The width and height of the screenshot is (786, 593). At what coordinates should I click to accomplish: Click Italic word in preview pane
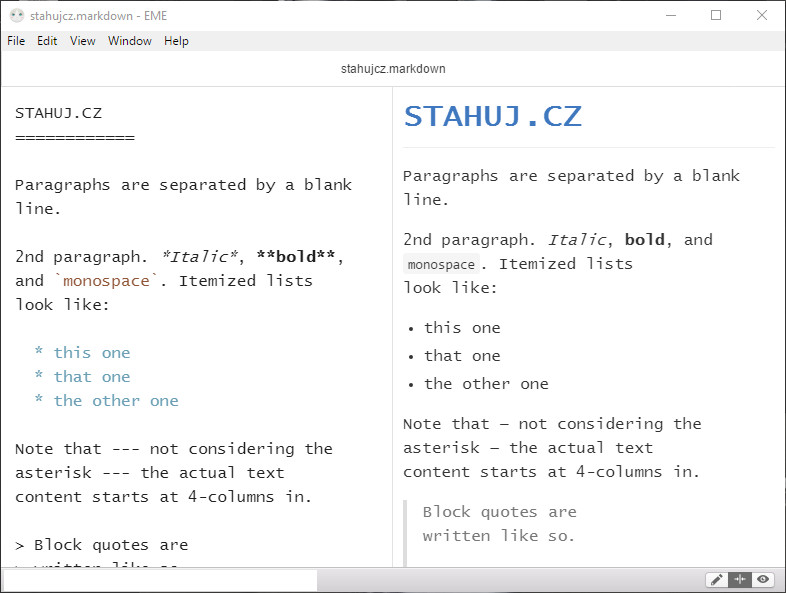tap(576, 240)
